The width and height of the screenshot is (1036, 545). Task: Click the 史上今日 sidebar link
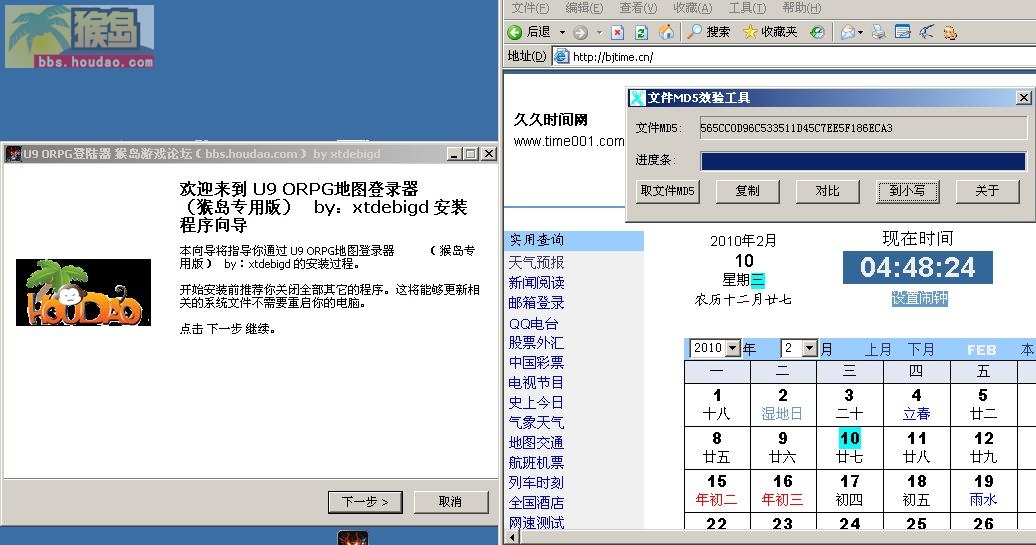tap(536, 403)
